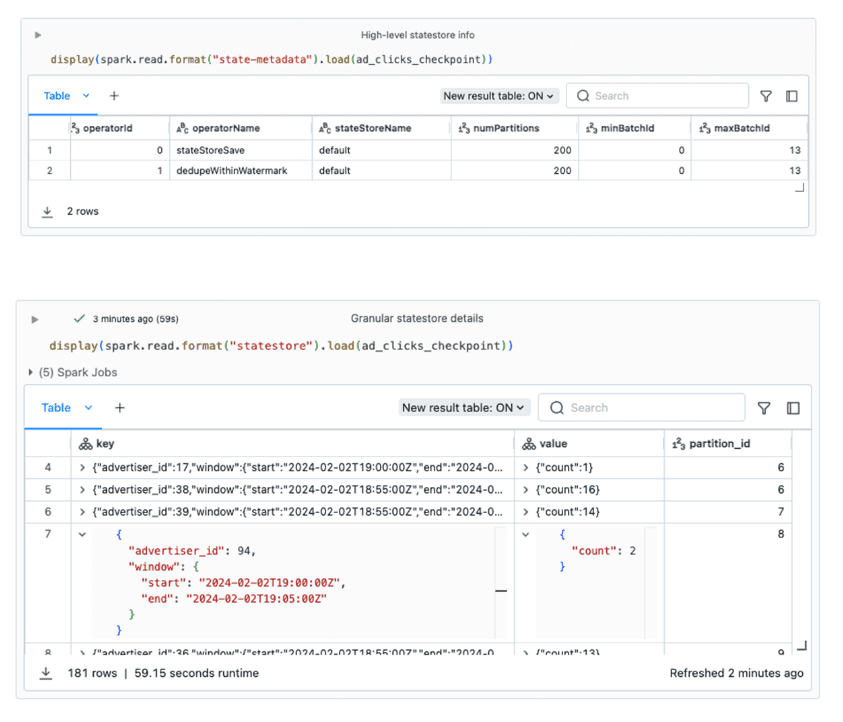The image size is (843, 722).
Task: Click the stateStoreName string type icon
Action: point(325,128)
